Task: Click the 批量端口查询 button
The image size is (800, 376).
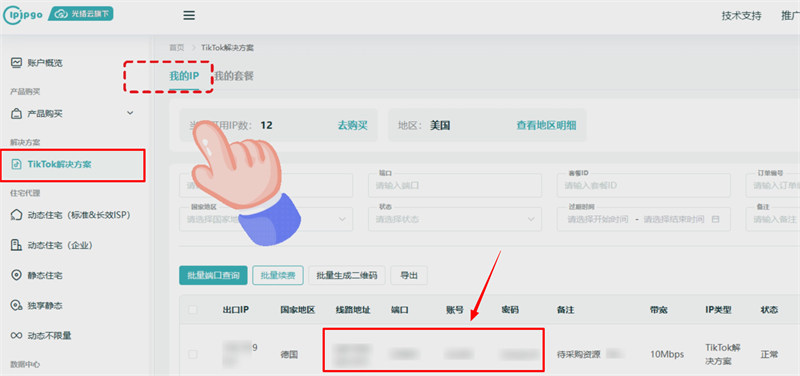Action: pos(213,275)
